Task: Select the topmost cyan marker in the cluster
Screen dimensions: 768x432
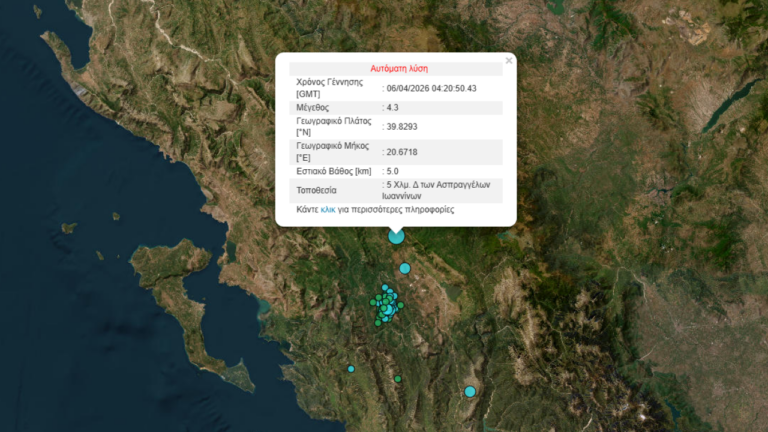Action: click(385, 288)
